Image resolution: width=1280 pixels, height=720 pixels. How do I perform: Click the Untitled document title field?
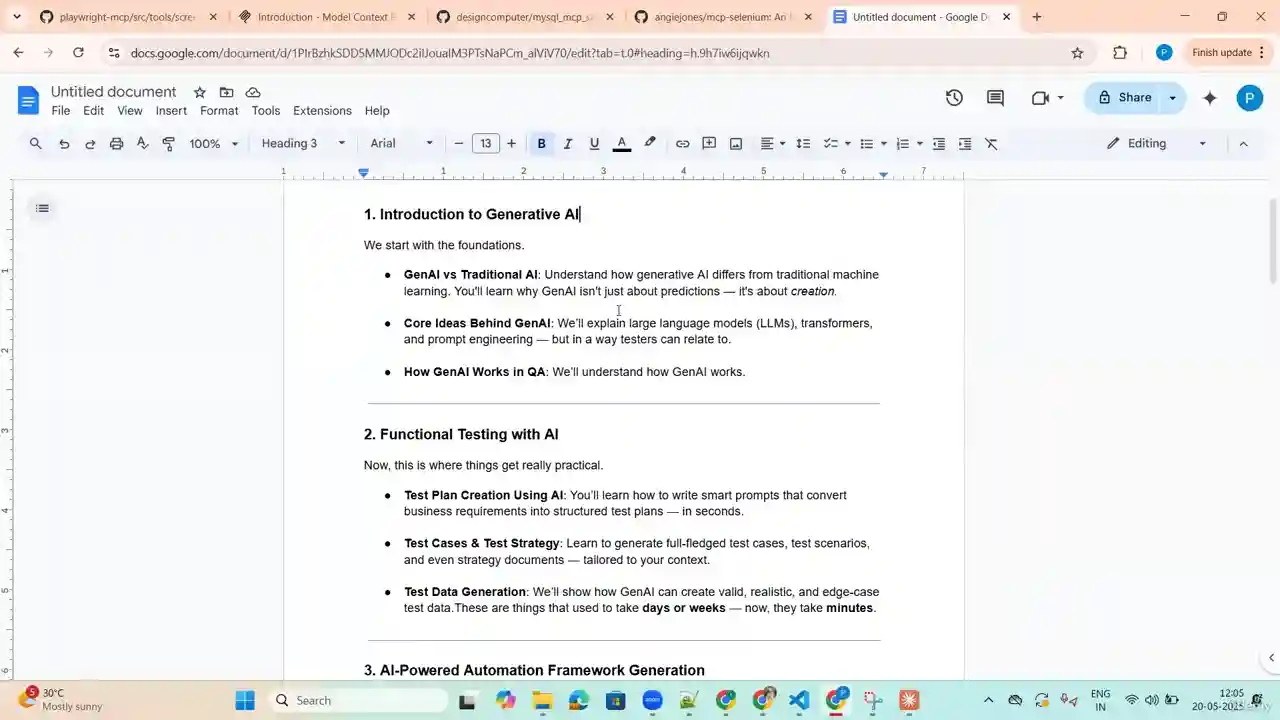113,92
